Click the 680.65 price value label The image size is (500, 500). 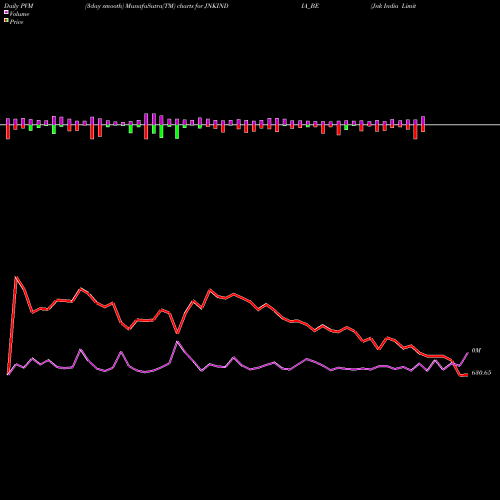pyautogui.click(x=481, y=373)
